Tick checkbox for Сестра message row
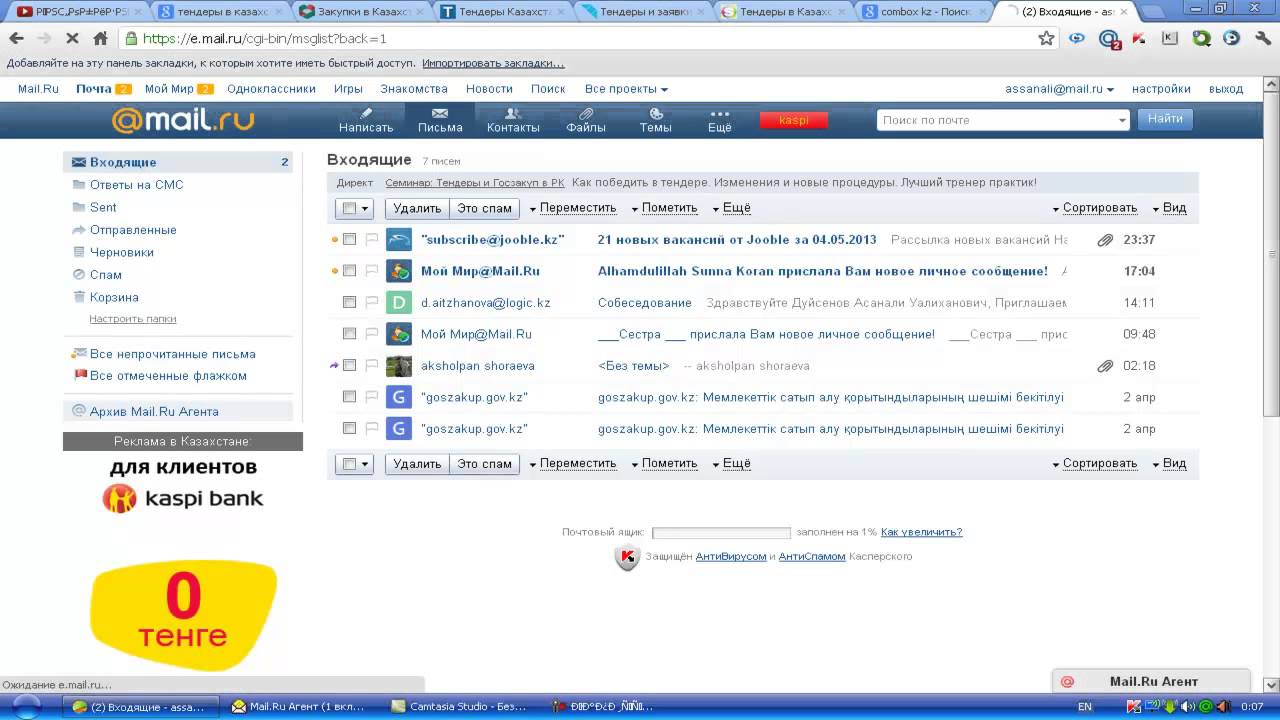1280x720 pixels. click(349, 334)
